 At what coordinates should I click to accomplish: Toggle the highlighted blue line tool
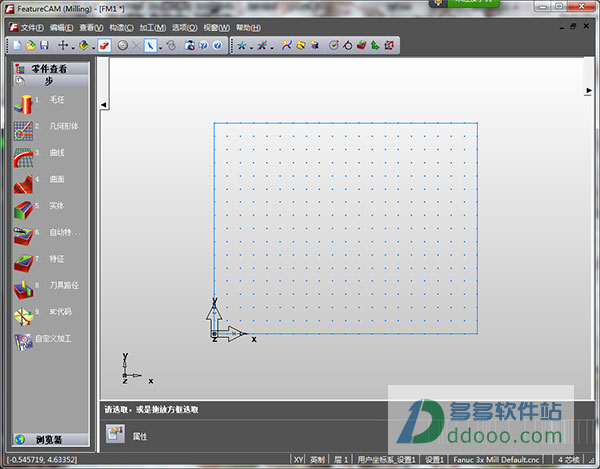tap(150, 46)
